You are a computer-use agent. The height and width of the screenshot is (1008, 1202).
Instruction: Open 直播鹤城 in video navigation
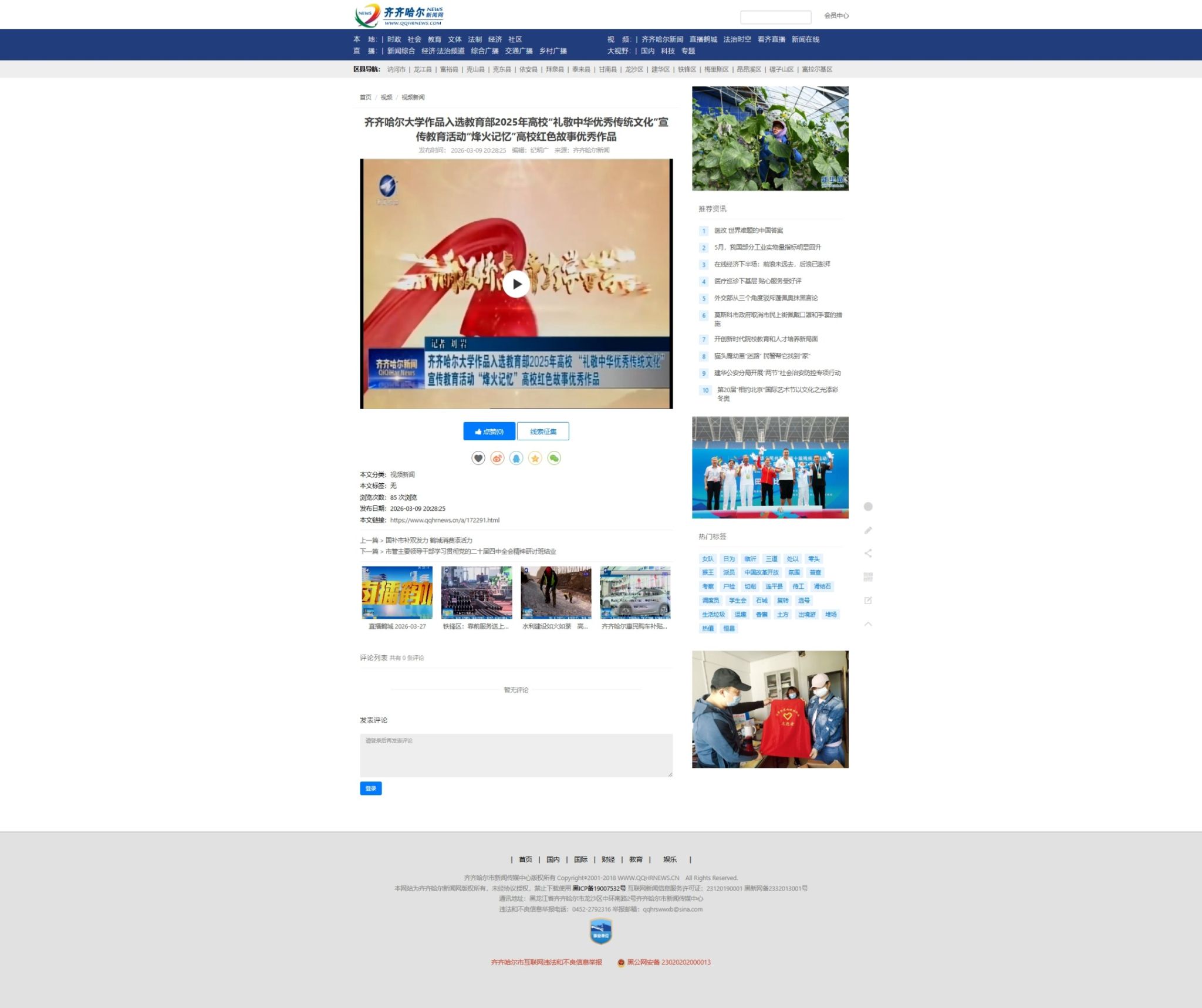coord(703,39)
